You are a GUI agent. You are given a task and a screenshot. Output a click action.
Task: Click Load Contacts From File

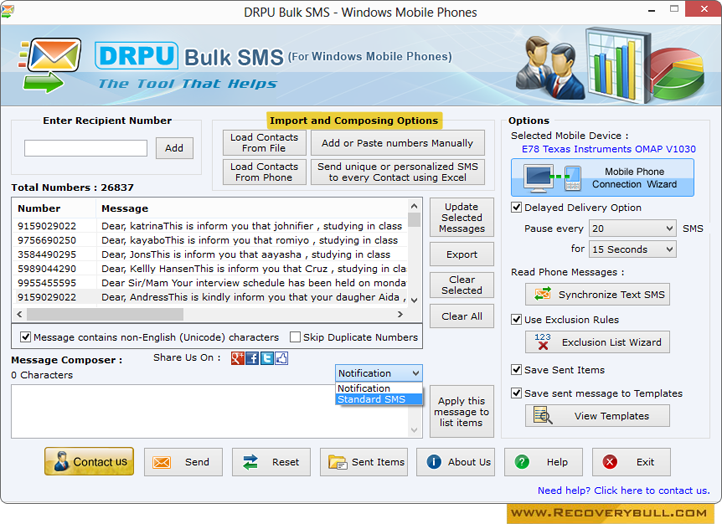click(x=264, y=143)
